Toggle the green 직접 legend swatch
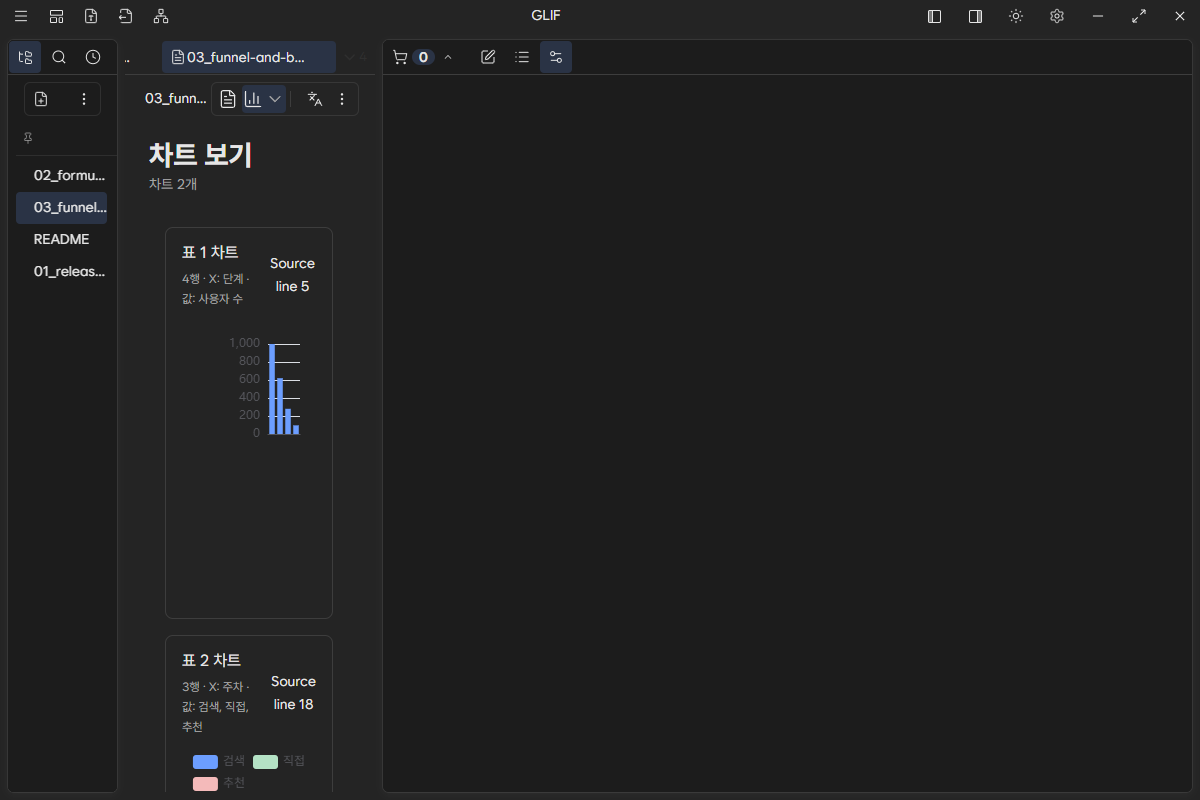 (x=265, y=761)
